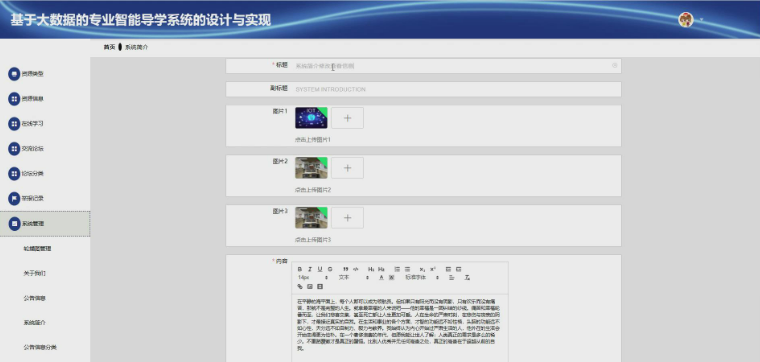760x362 pixels.
Task: Select the uploaded 图片3 thumbnail
Action: 311,218
